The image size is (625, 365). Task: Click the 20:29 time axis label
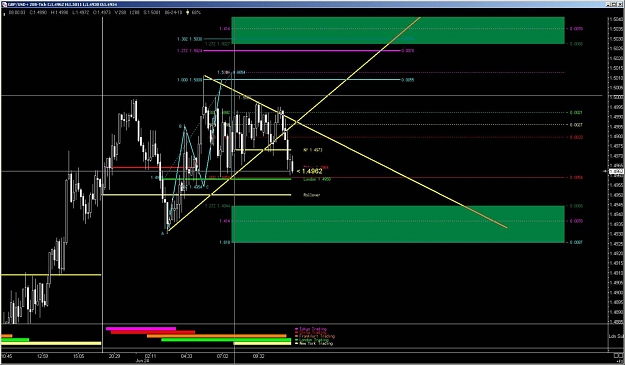pos(114,356)
